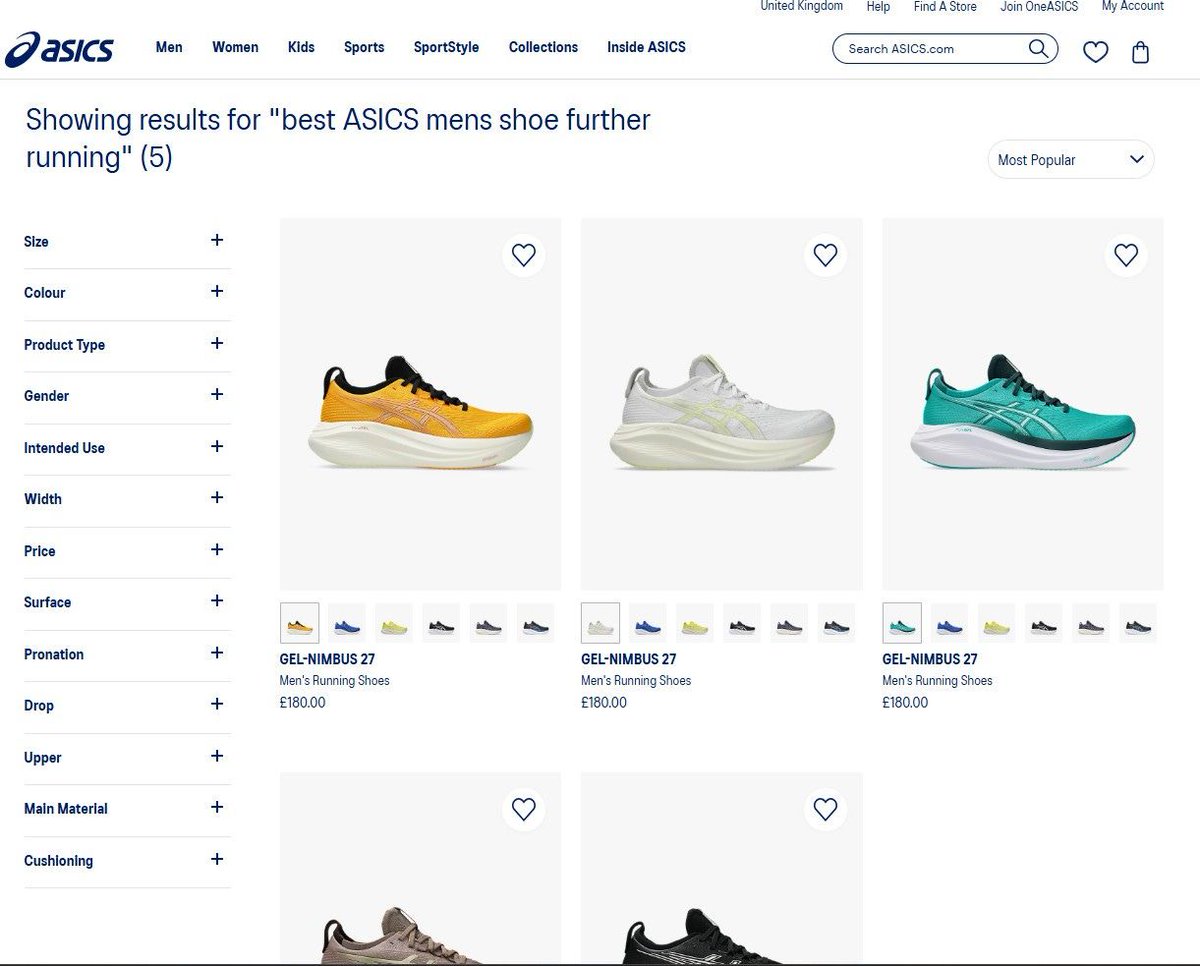Favourite the black shoe in second row
The width and height of the screenshot is (1200, 966).
825,809
